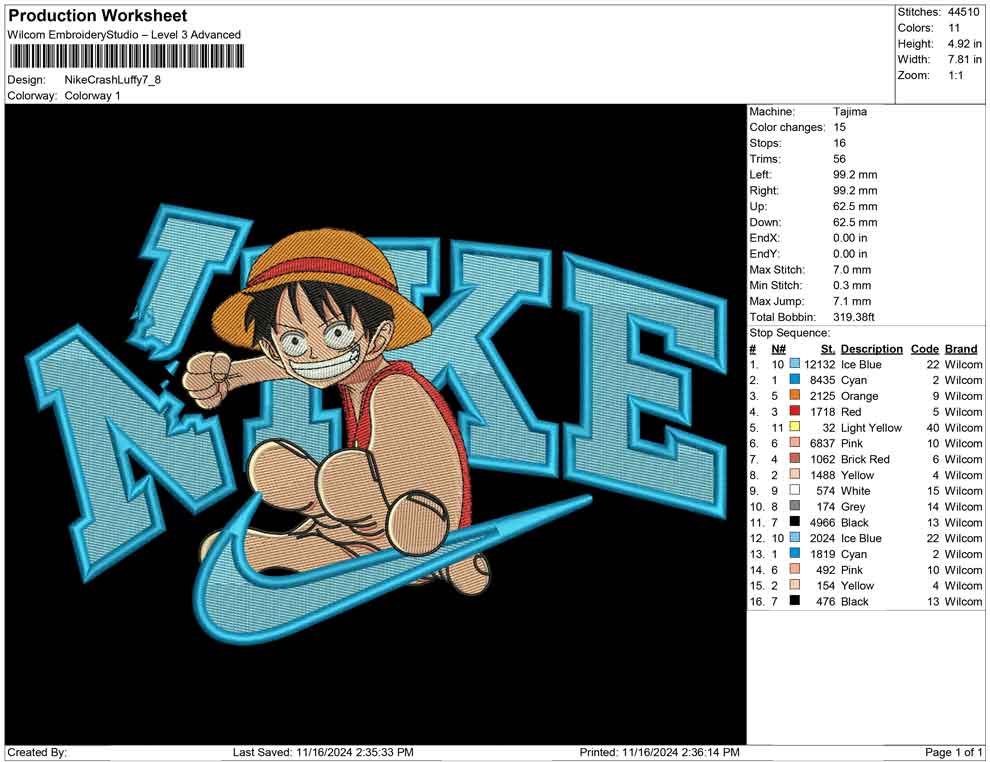Select the stitch count "4966" in row 11
The image size is (990, 762).
click(822, 522)
